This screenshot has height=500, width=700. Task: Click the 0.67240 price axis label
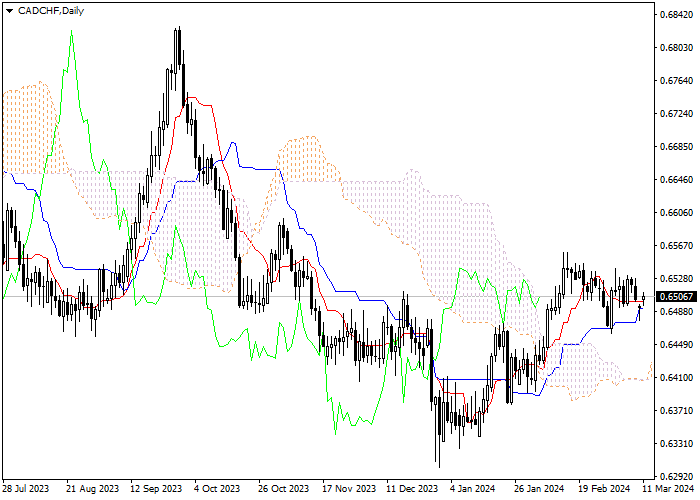(x=676, y=114)
